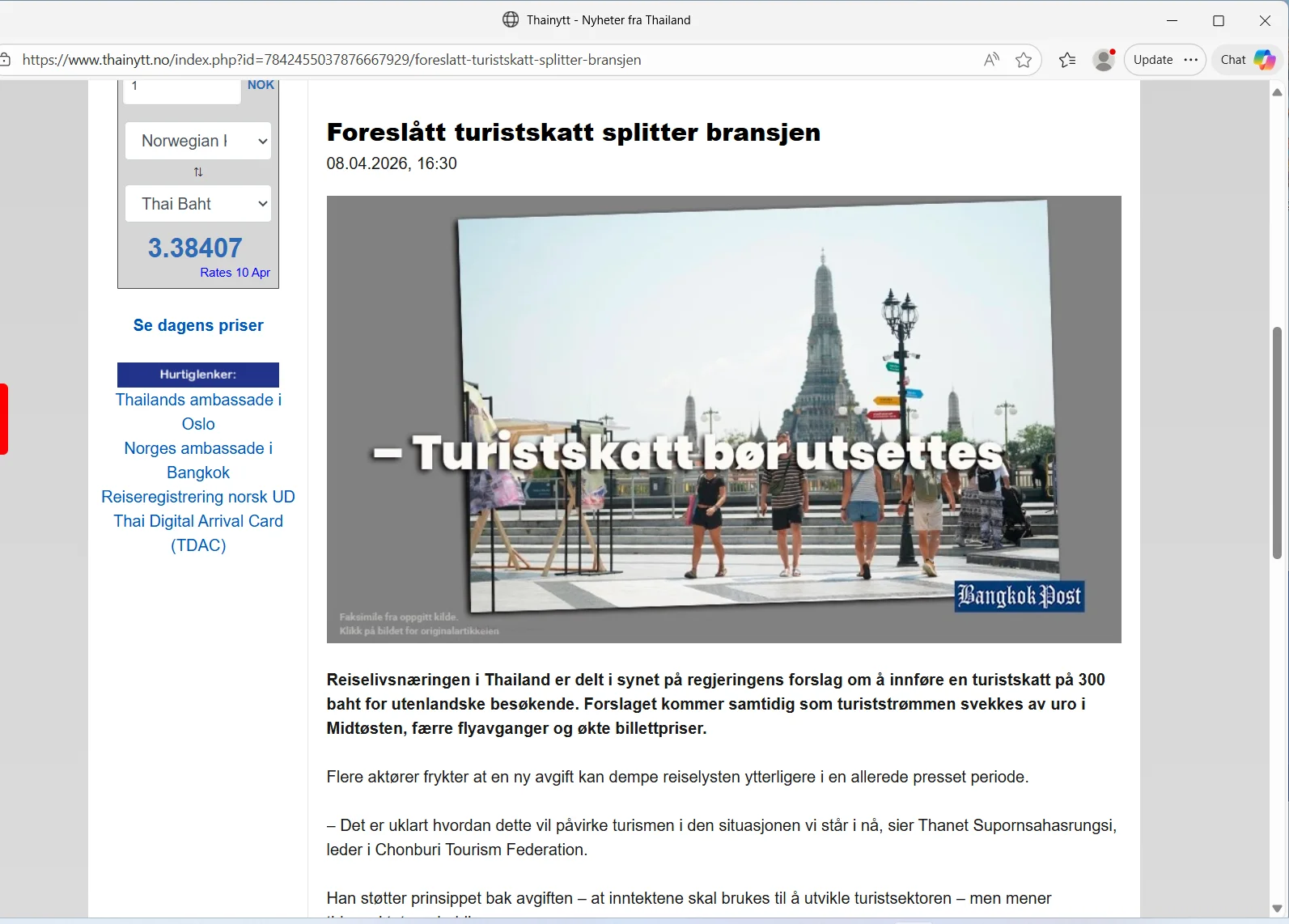Click the article headline Foreslått turistskatt splitter bransjen
This screenshot has width=1289, height=924.
(574, 132)
